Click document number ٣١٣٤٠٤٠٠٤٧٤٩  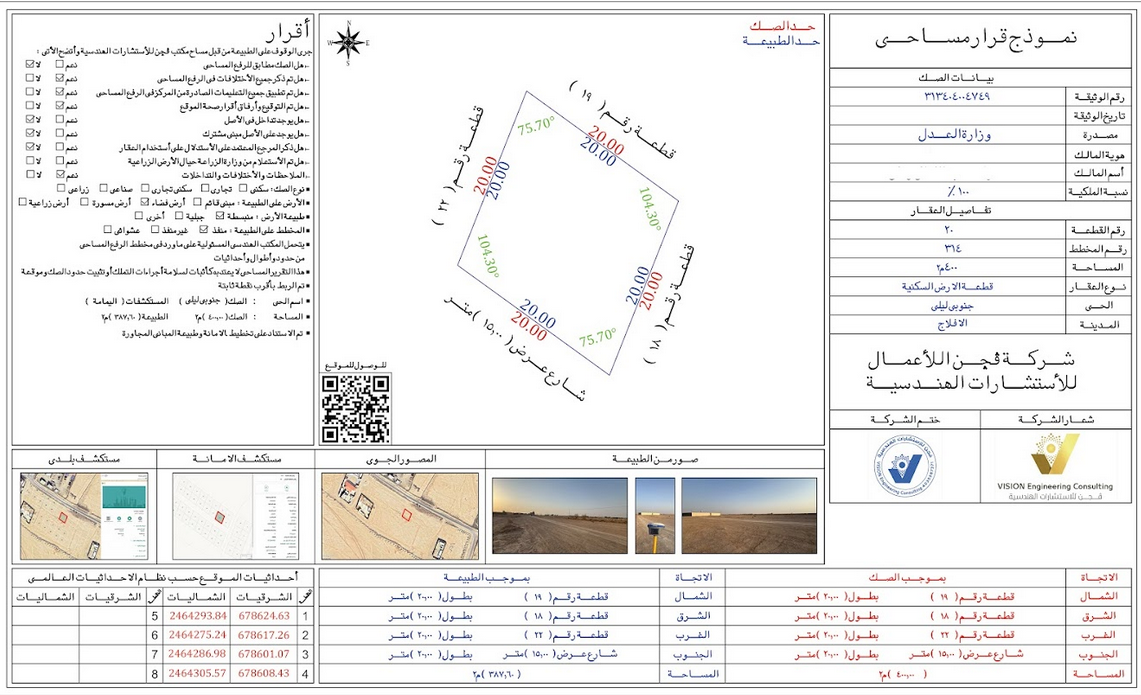957,96
